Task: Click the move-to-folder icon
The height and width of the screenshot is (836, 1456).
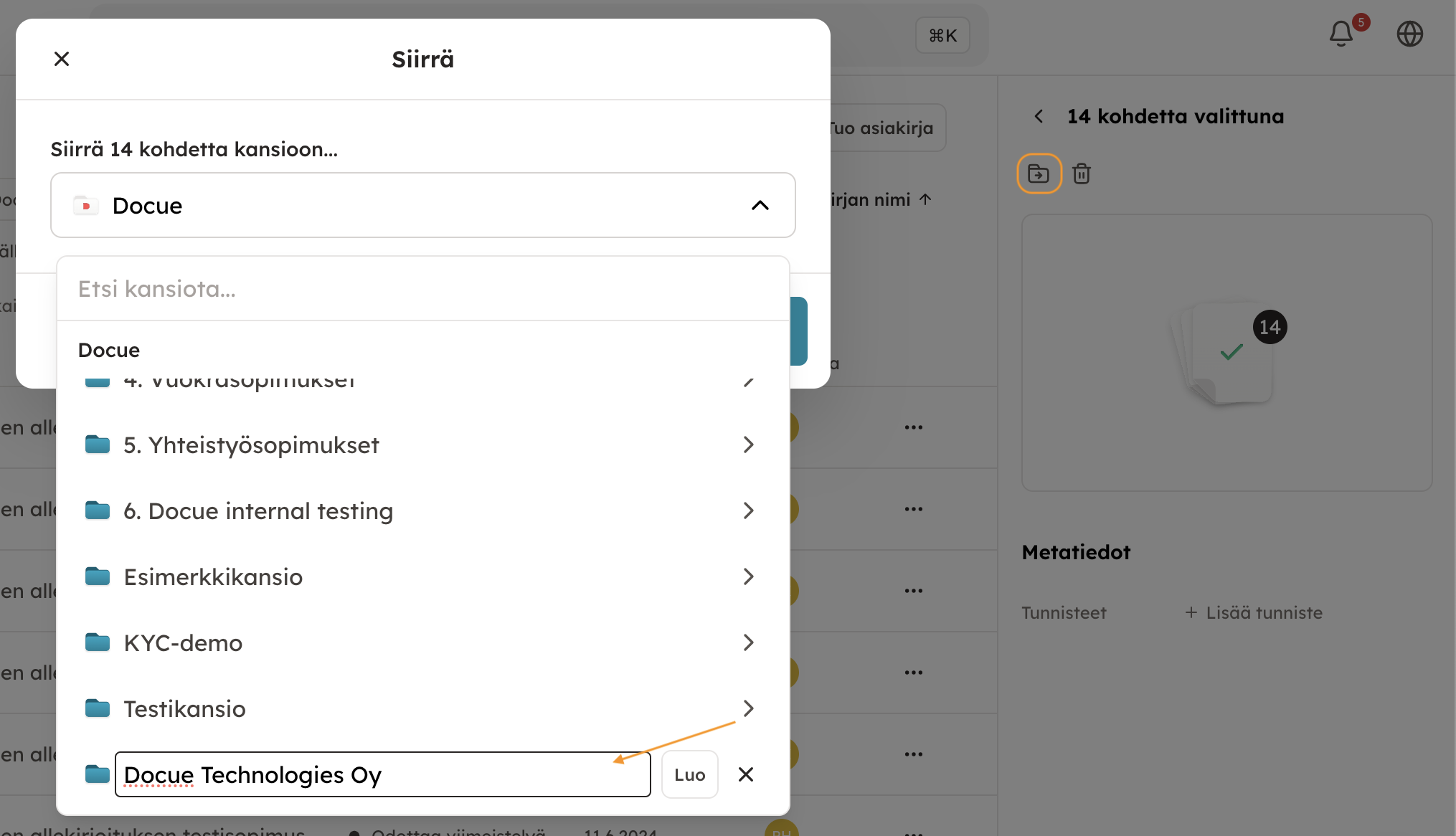Action: 1038,174
